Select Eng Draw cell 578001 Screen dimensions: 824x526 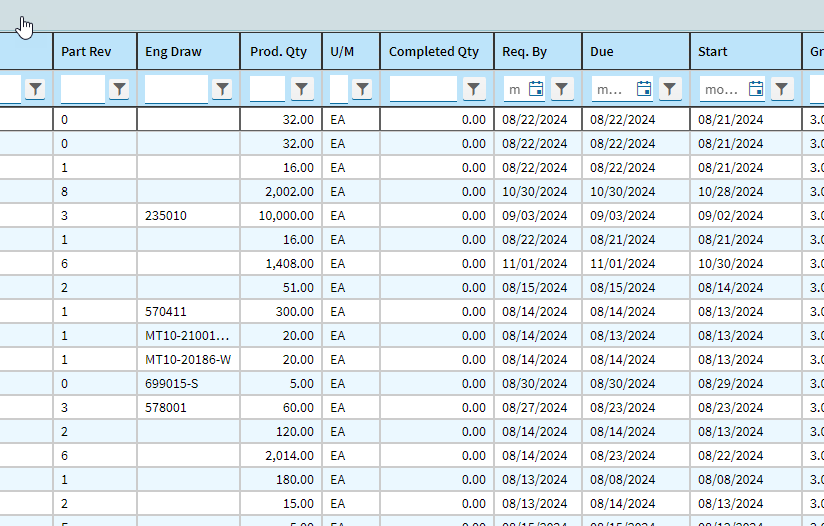tap(189, 408)
